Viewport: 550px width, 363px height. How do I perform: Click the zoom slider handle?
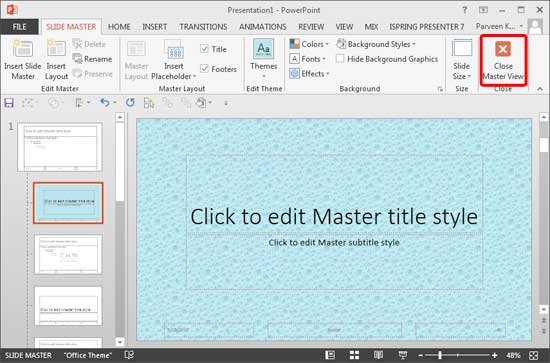tap(440, 356)
